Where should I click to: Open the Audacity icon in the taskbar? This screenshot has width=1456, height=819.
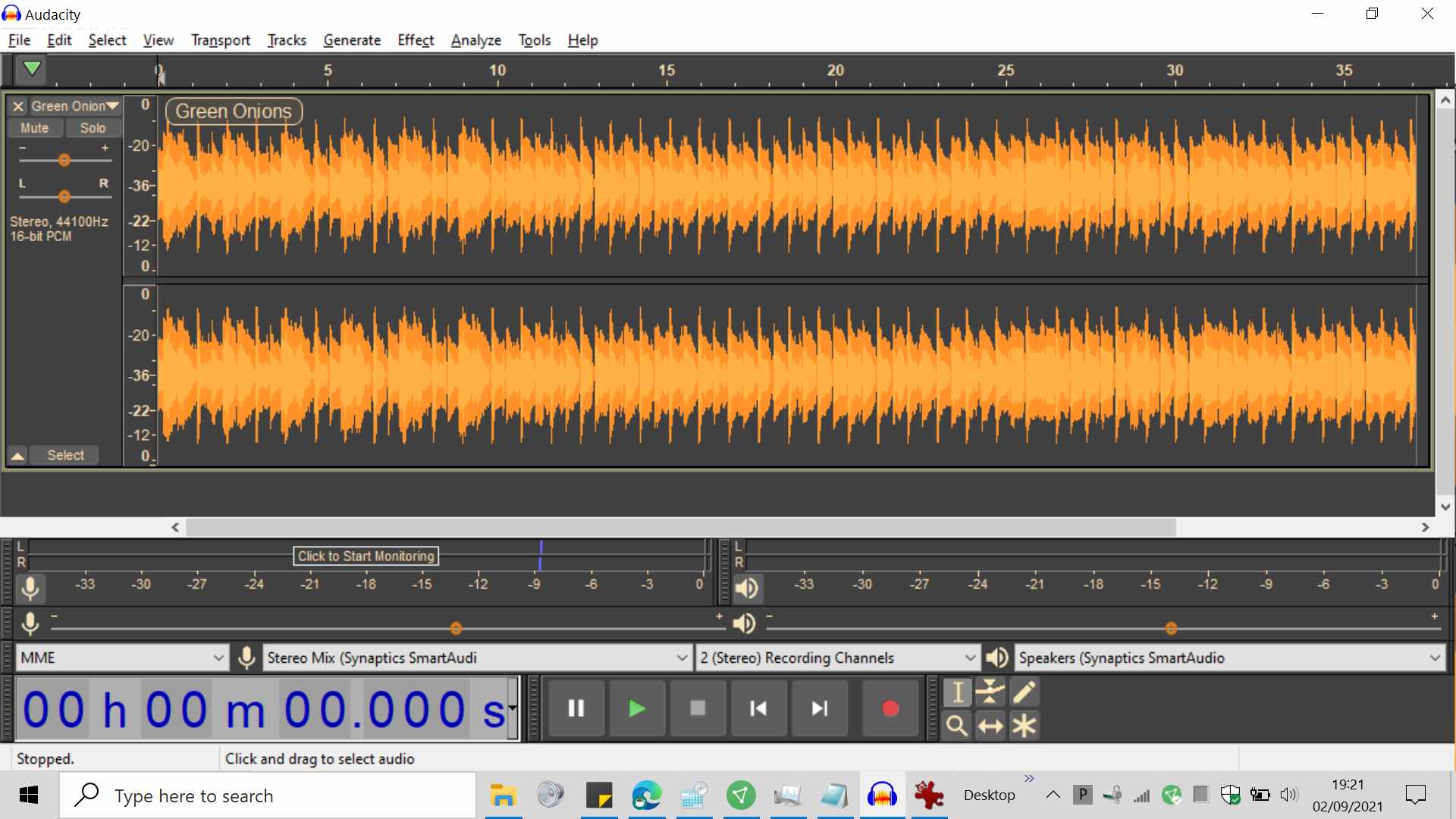click(882, 795)
